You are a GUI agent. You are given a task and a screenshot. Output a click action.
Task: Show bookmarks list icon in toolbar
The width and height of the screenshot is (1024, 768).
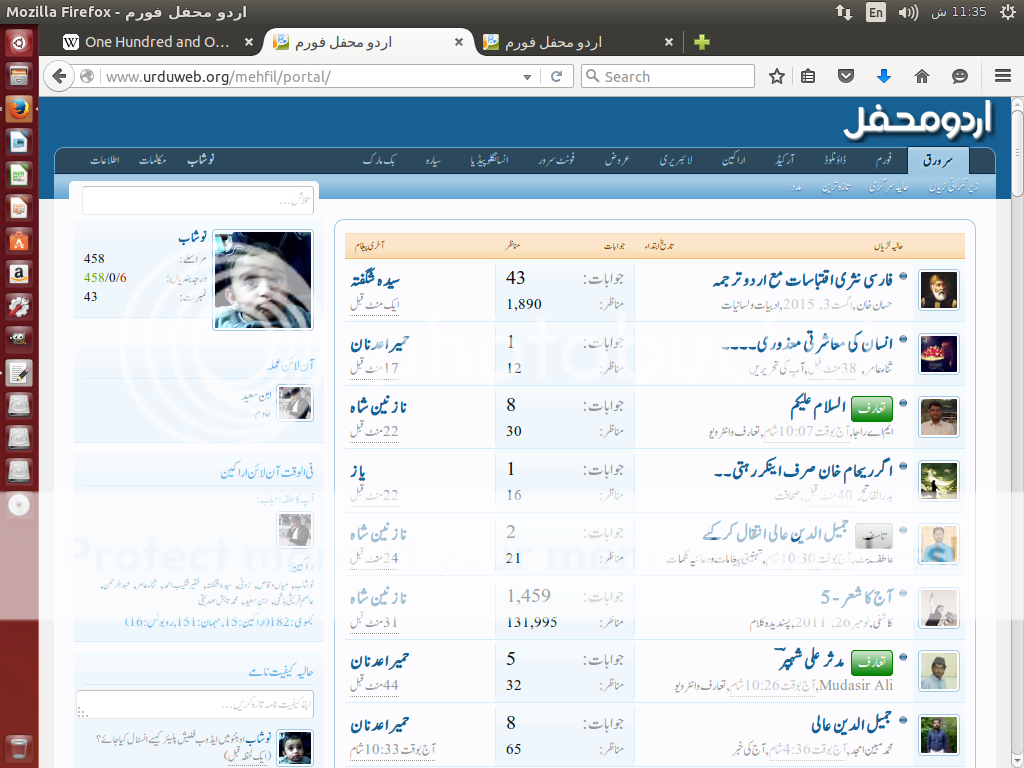pyautogui.click(x=809, y=77)
